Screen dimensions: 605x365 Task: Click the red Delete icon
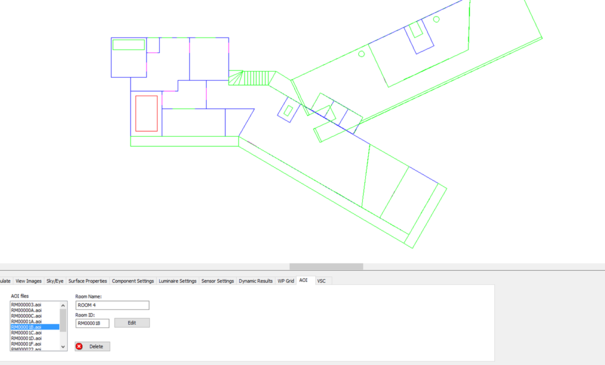click(79, 346)
